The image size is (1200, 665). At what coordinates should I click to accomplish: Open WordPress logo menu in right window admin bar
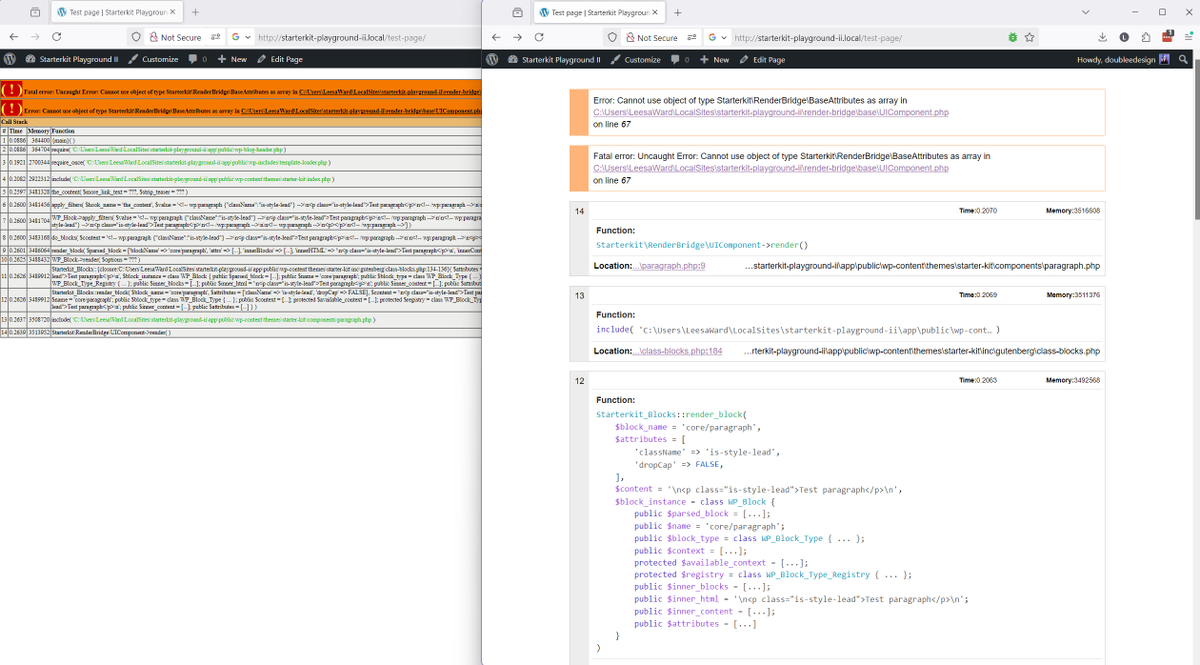[x=492, y=59]
